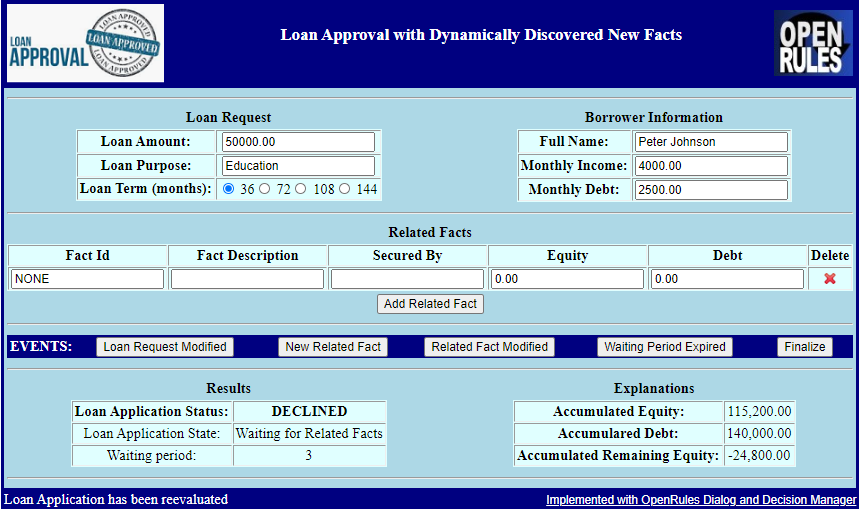Focus the Fact Description input in row

pyautogui.click(x=247, y=279)
